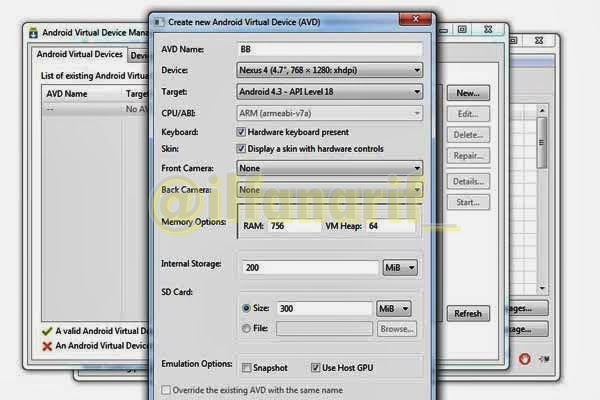Toggle the Use Host GPU checkbox
The image size is (600, 400).
(x=315, y=368)
